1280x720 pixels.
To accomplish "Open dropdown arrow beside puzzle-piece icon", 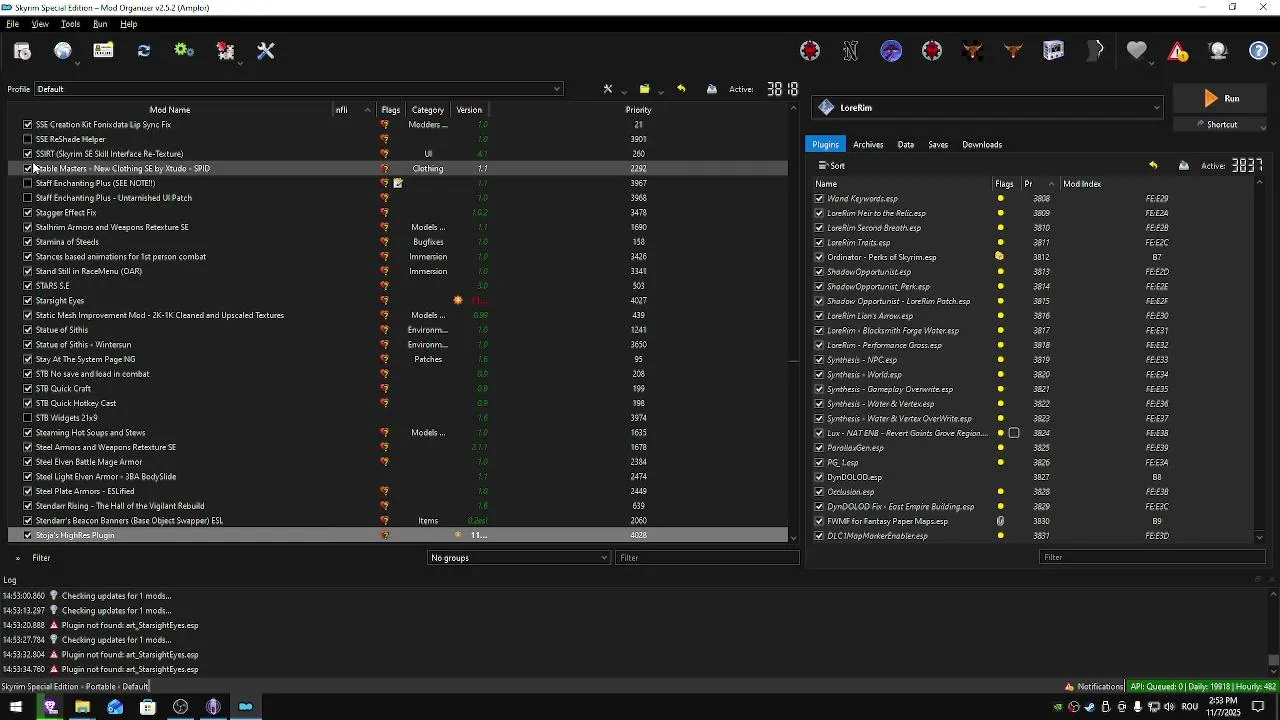I will coord(240,63).
